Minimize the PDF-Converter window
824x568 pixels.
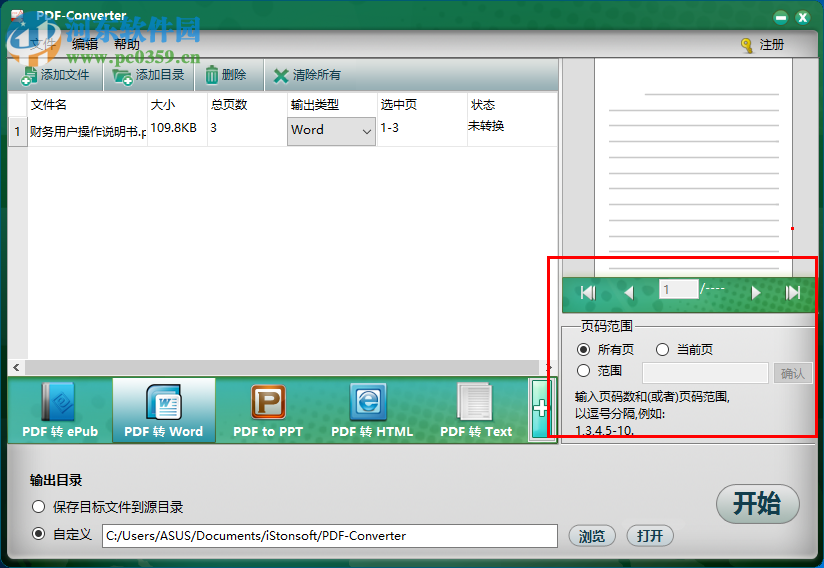[x=781, y=18]
